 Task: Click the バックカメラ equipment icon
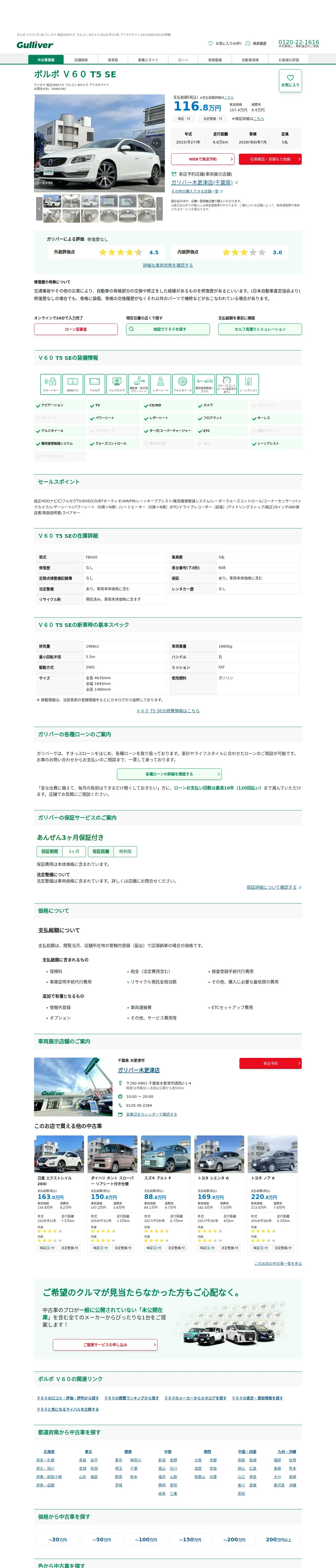coord(116,384)
